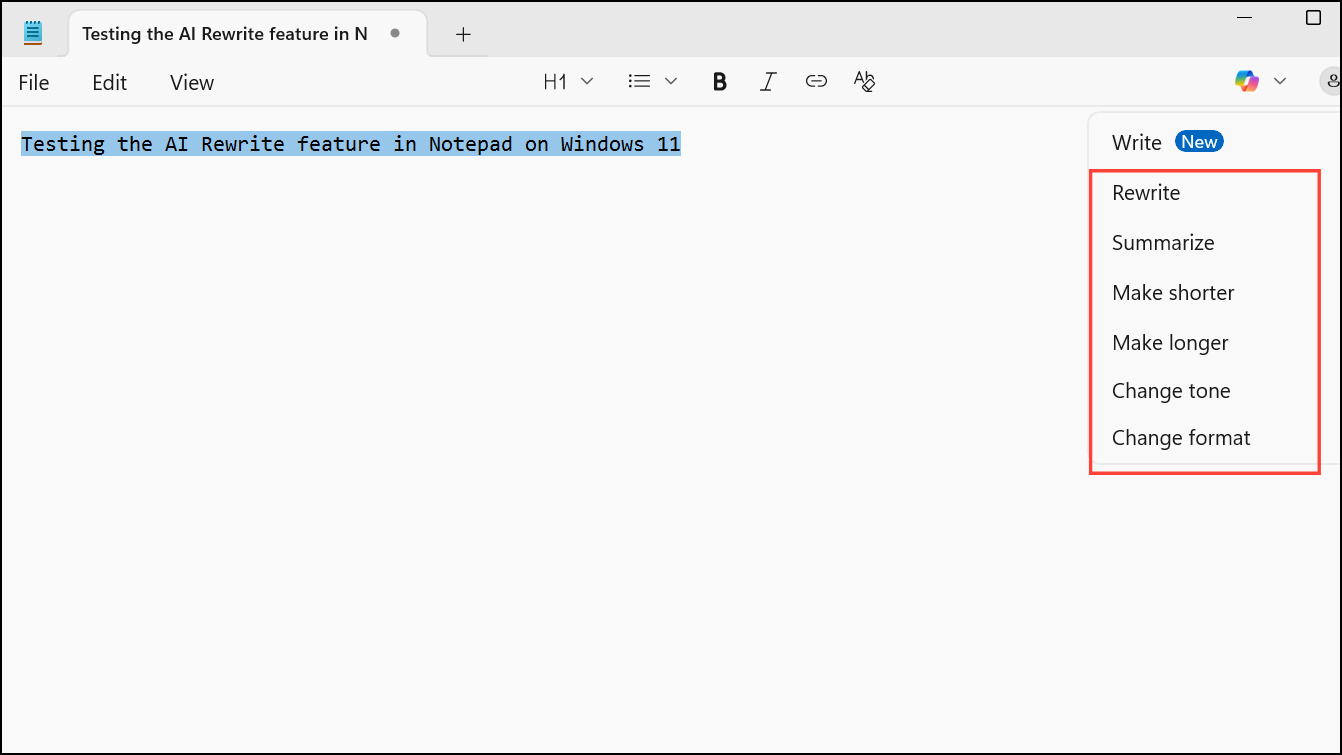Click the Copilot icon
The height and width of the screenshot is (755, 1342).
pyautogui.click(x=1246, y=81)
